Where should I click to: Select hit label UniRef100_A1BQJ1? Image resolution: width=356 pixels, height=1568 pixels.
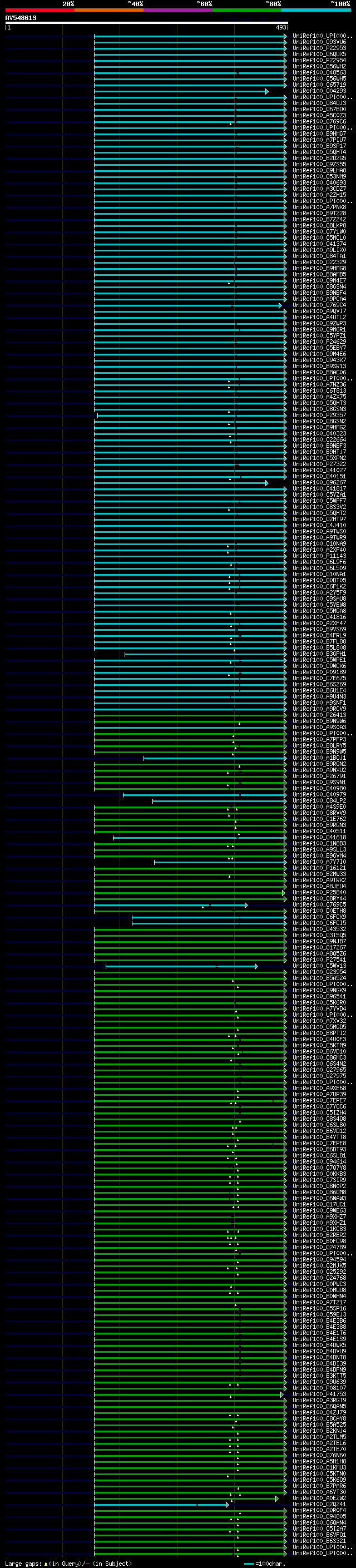(319, 758)
